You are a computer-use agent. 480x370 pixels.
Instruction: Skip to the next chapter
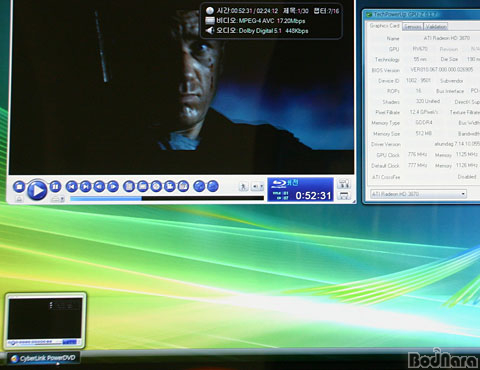click(x=85, y=186)
